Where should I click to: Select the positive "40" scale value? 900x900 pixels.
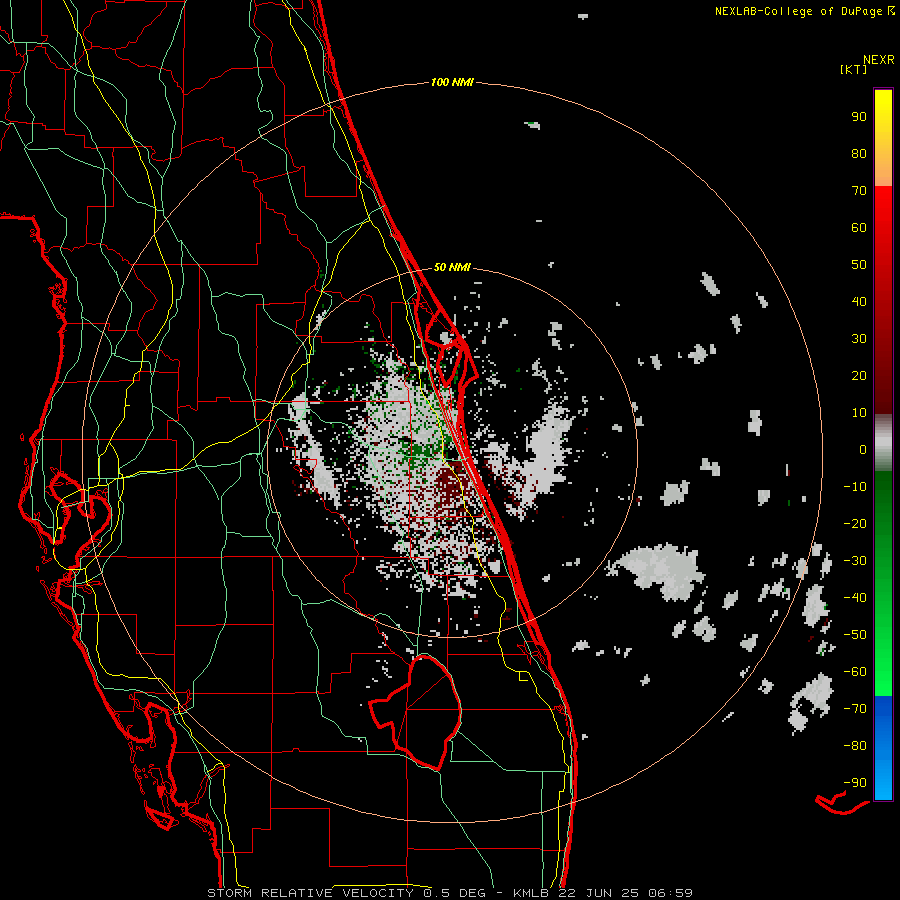pyautogui.click(x=859, y=302)
